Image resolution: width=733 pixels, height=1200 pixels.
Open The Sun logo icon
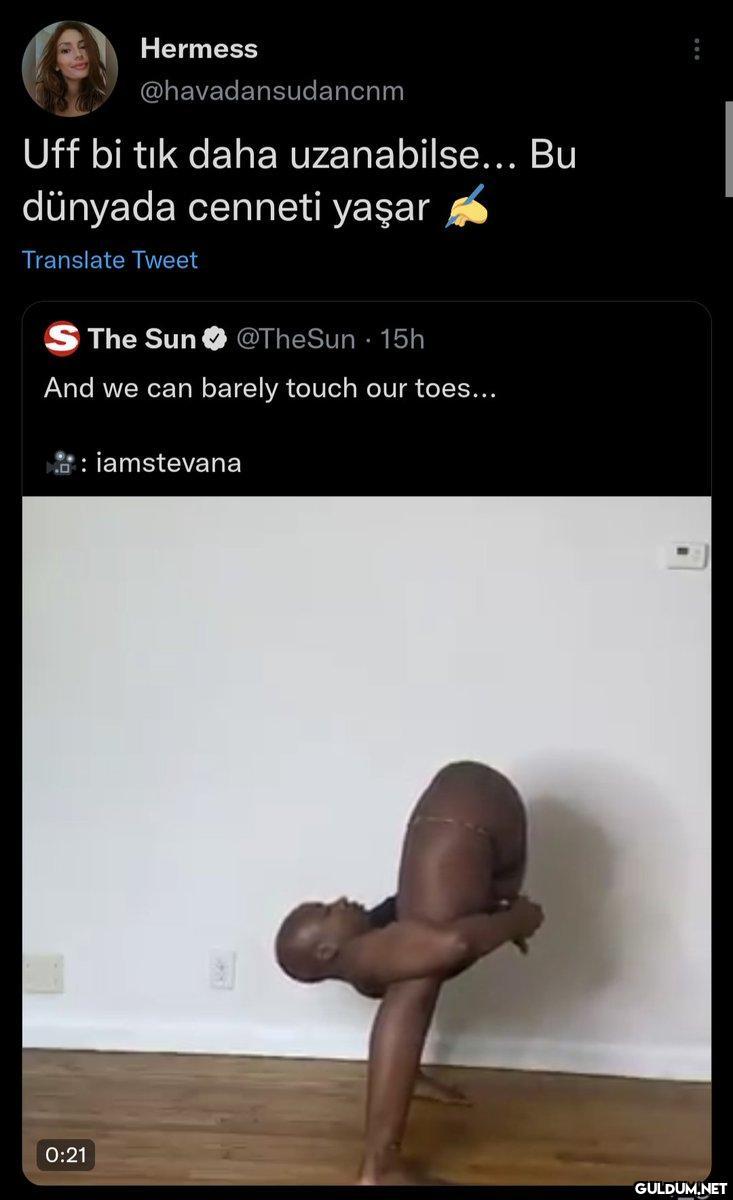pos(62,339)
